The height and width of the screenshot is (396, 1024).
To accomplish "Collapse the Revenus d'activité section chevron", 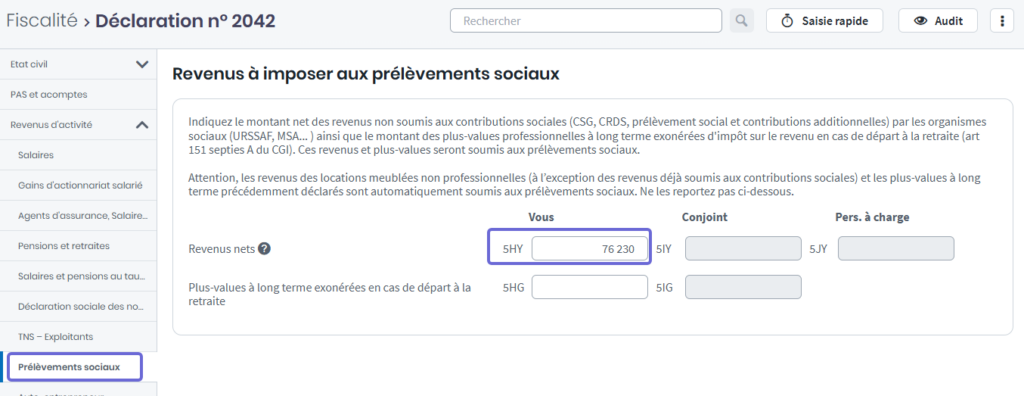I will [x=142, y=125].
